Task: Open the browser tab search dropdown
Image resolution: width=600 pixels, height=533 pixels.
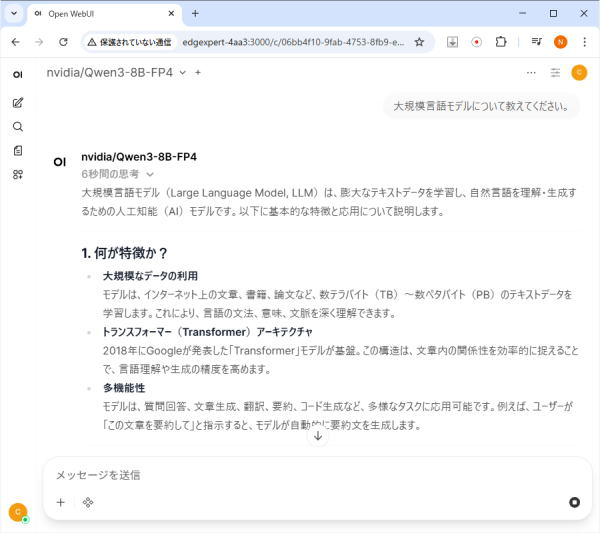Action: click(x=13, y=14)
